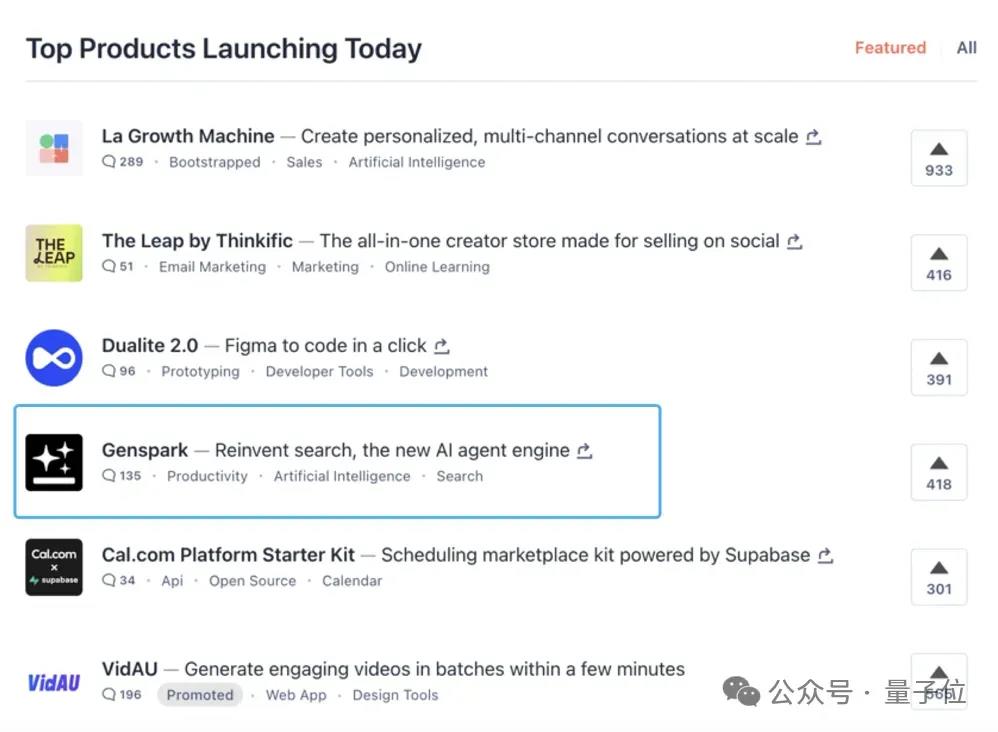Click the Promoted badge on VidAU
The height and width of the screenshot is (732, 998).
200,695
